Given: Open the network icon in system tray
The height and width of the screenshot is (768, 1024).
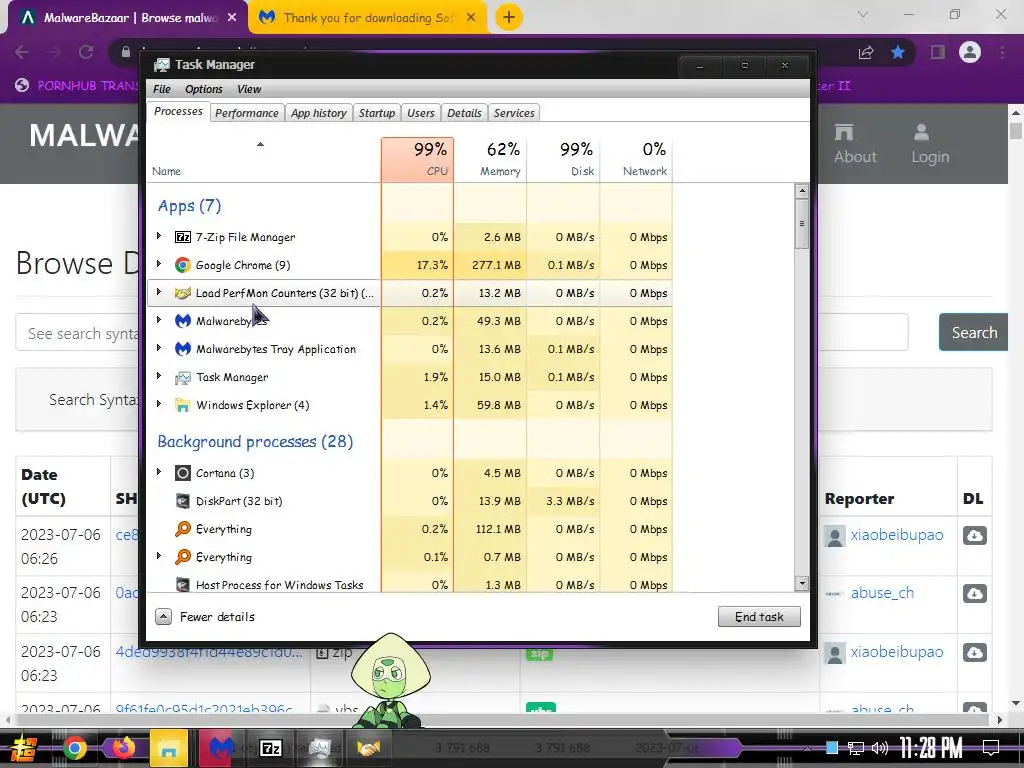Looking at the screenshot, I should (856, 748).
